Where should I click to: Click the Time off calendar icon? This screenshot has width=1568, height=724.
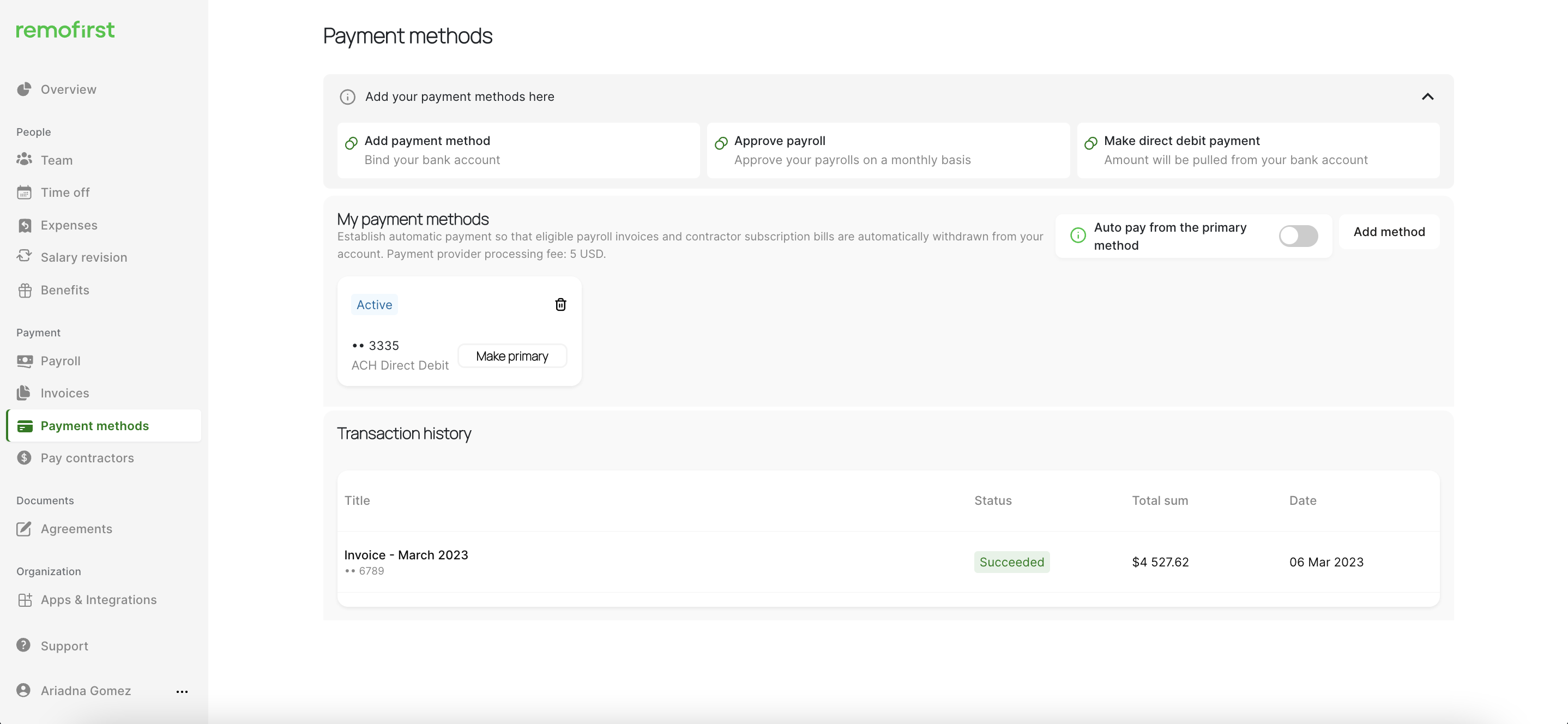[x=24, y=192]
